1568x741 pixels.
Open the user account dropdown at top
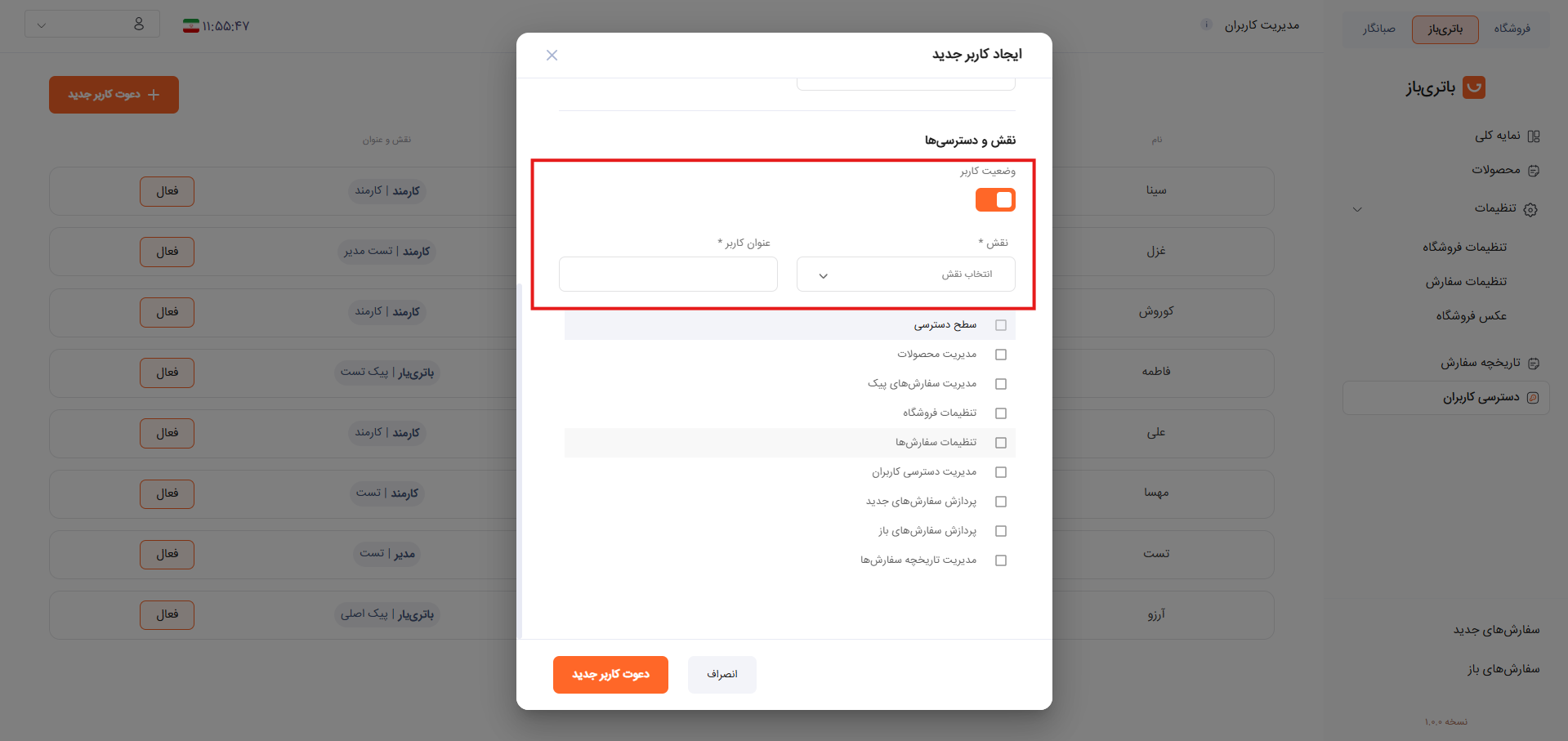92,25
